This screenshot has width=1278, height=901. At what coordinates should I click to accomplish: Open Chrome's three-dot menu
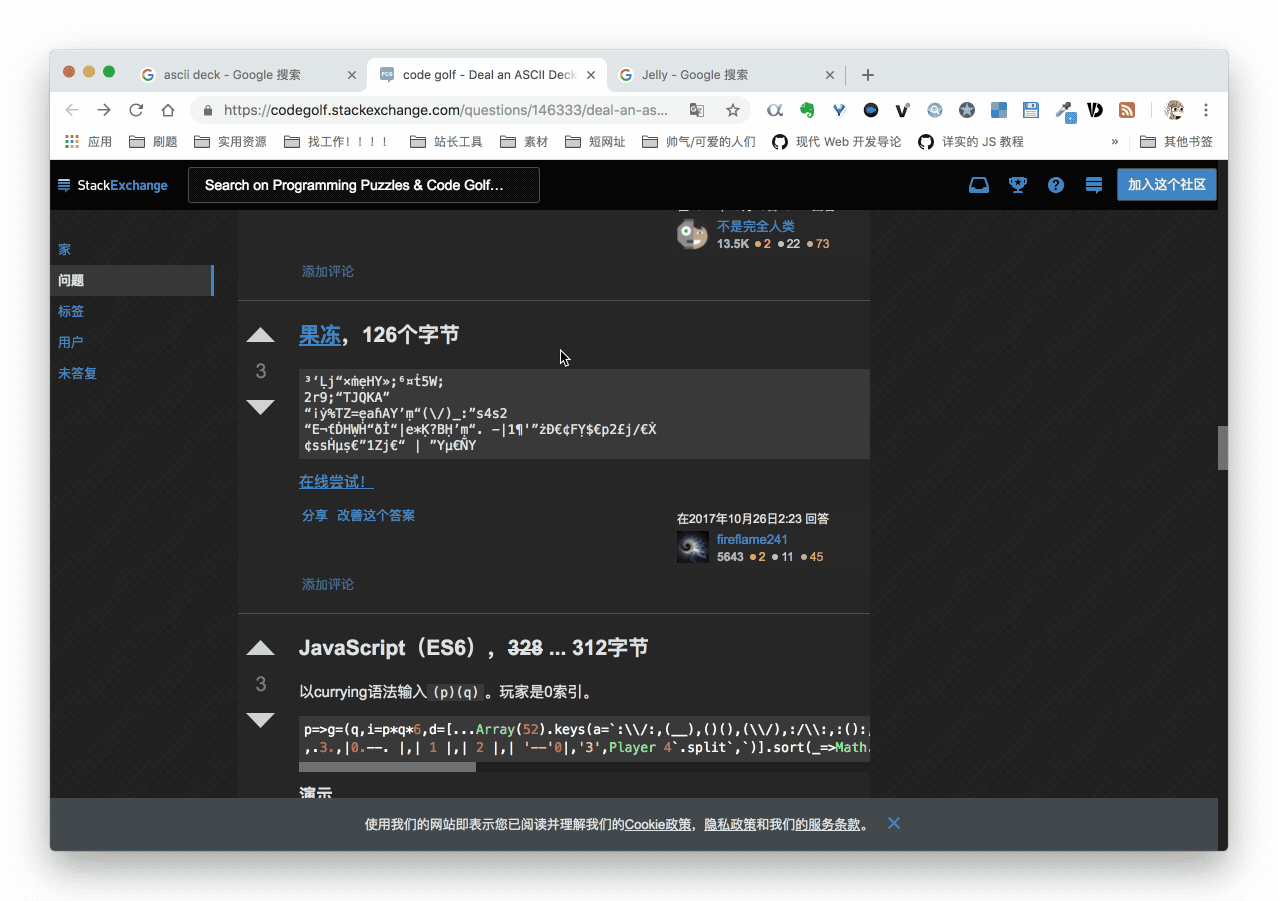[1206, 110]
